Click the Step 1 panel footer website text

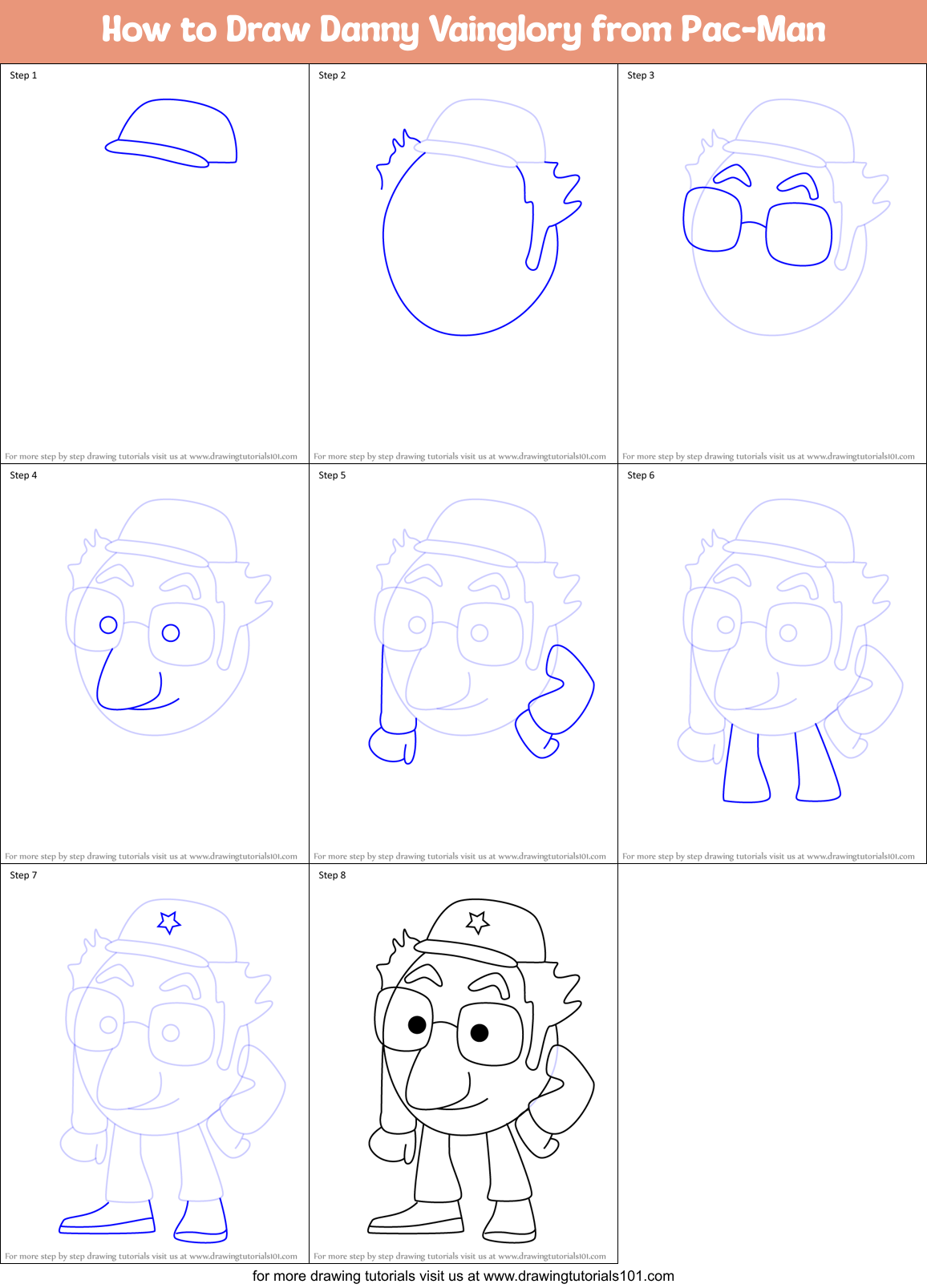click(x=151, y=456)
